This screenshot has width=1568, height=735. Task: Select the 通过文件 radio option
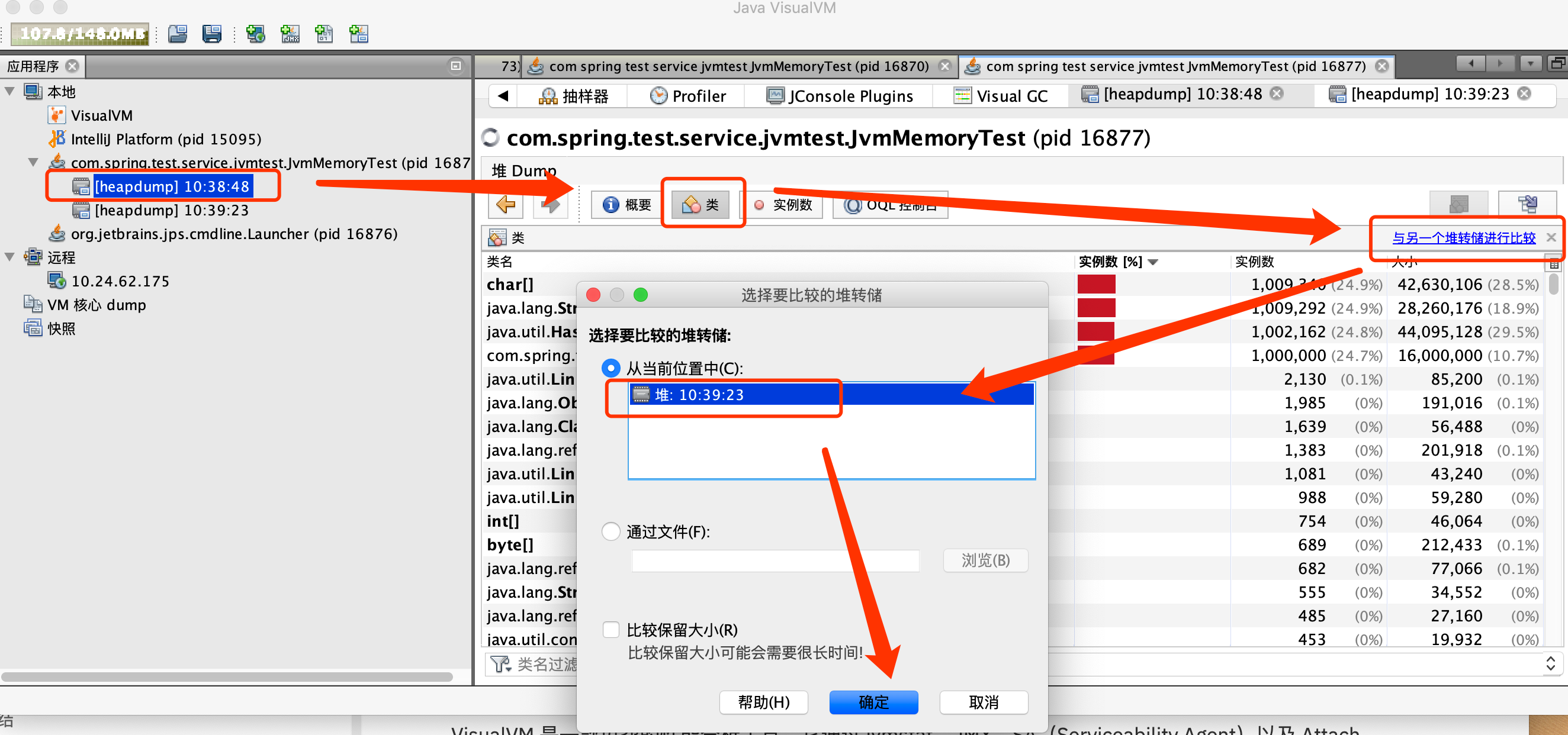611,531
